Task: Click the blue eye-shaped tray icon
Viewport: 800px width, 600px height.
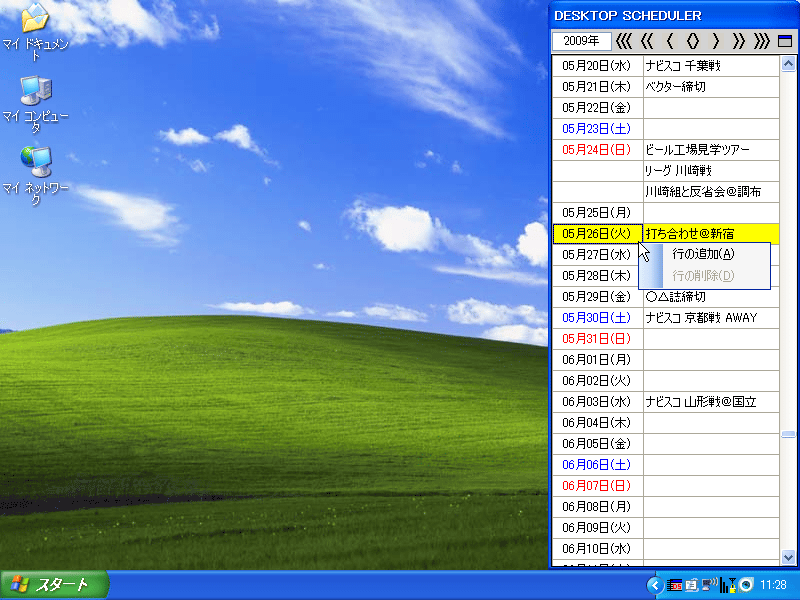Action: pos(746,585)
